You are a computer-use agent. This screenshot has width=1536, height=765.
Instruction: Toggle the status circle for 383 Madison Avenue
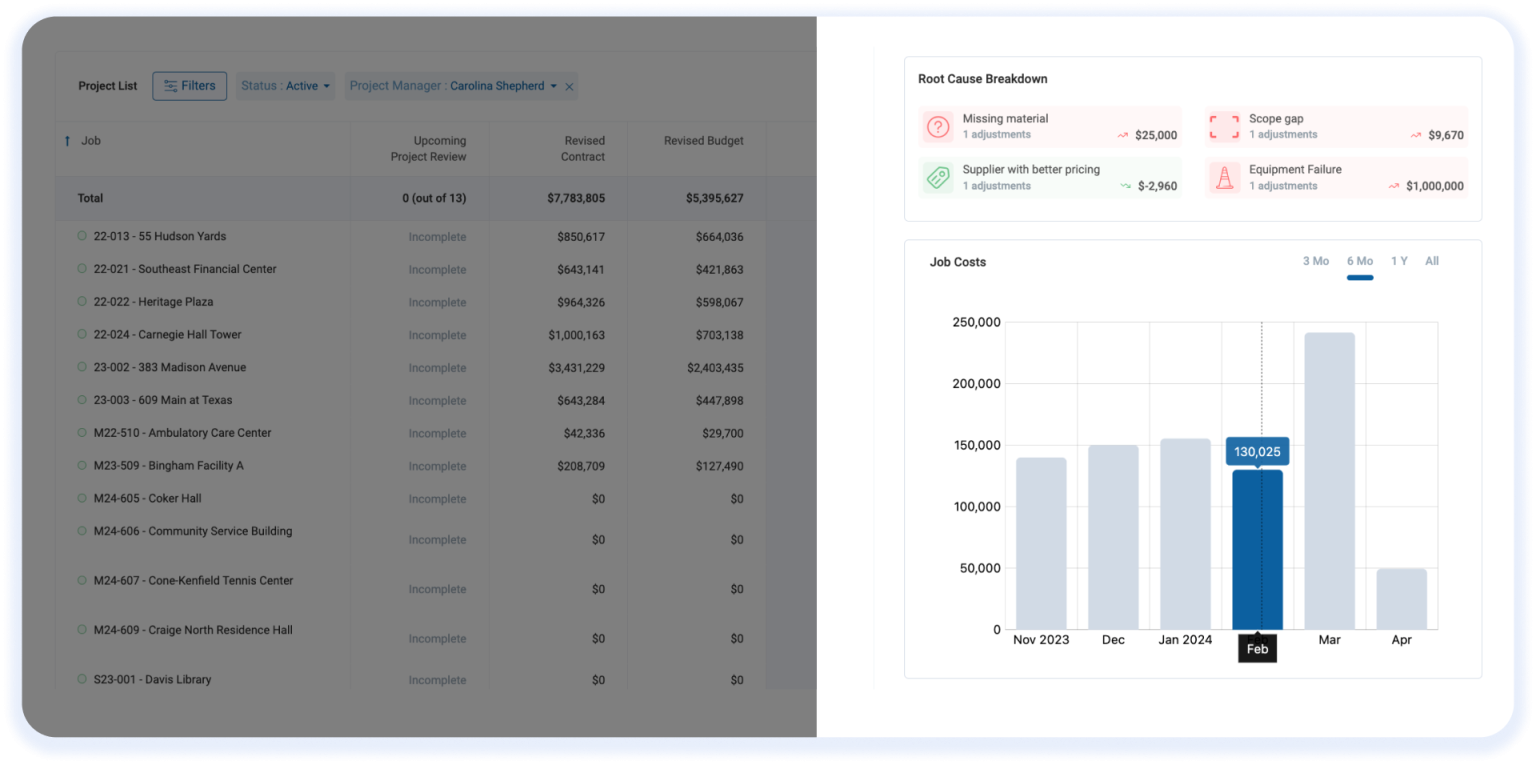[80, 367]
